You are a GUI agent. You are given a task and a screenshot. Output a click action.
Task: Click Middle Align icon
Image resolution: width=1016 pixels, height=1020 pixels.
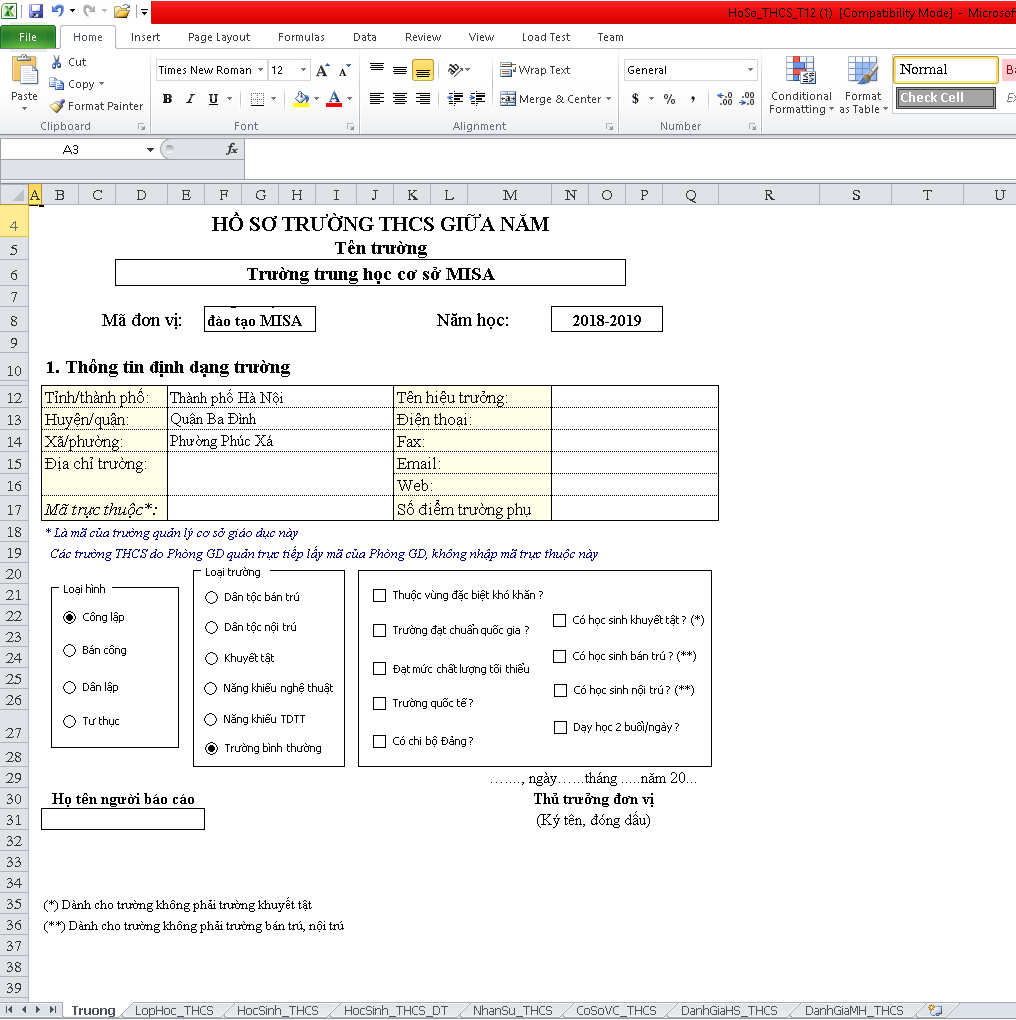point(400,70)
